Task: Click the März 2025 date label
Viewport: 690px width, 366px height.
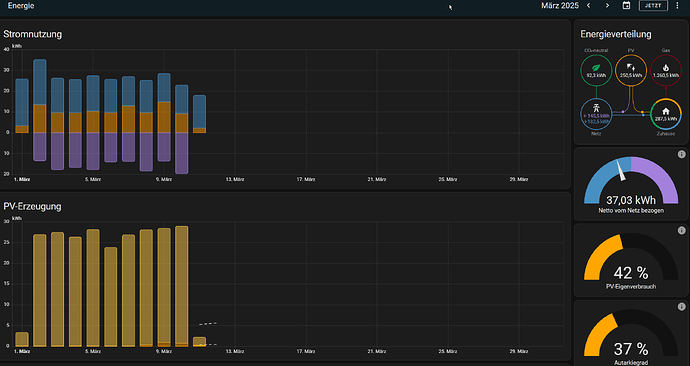Action: tap(560, 6)
